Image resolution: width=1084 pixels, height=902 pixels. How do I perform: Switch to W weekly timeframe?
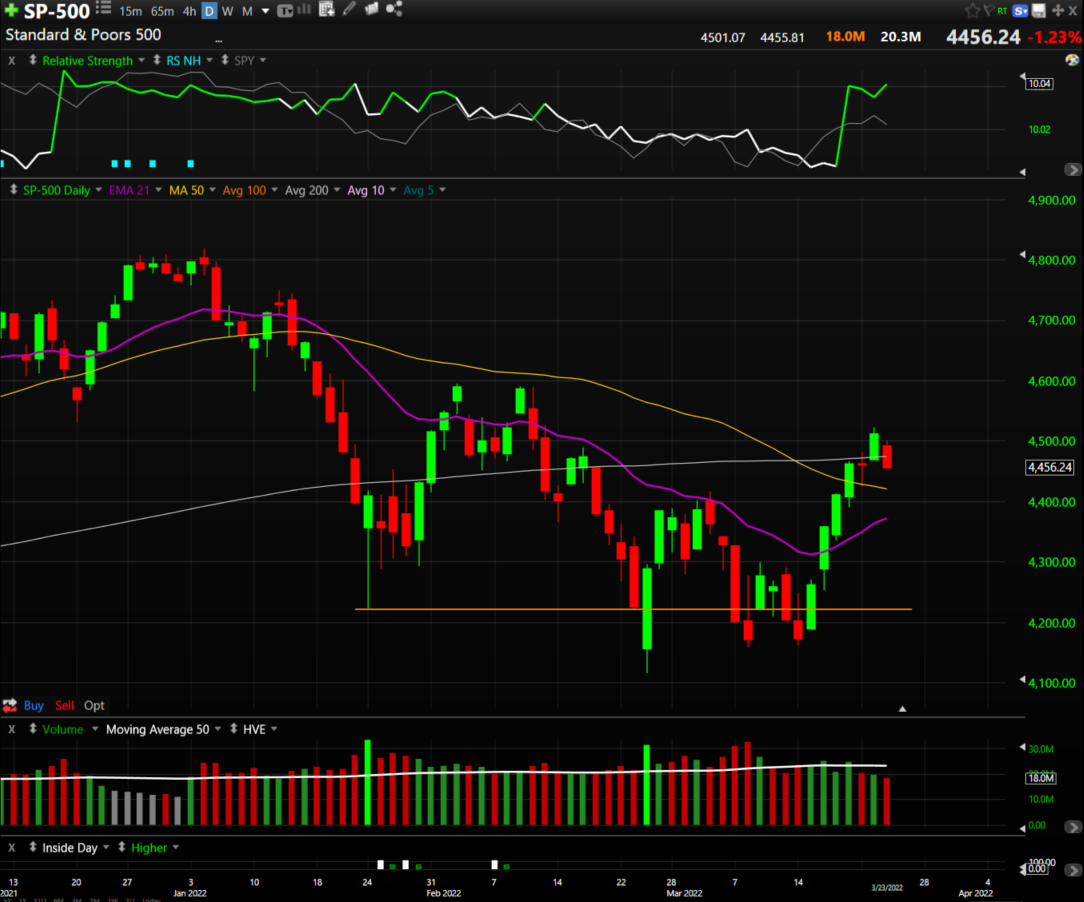(227, 11)
